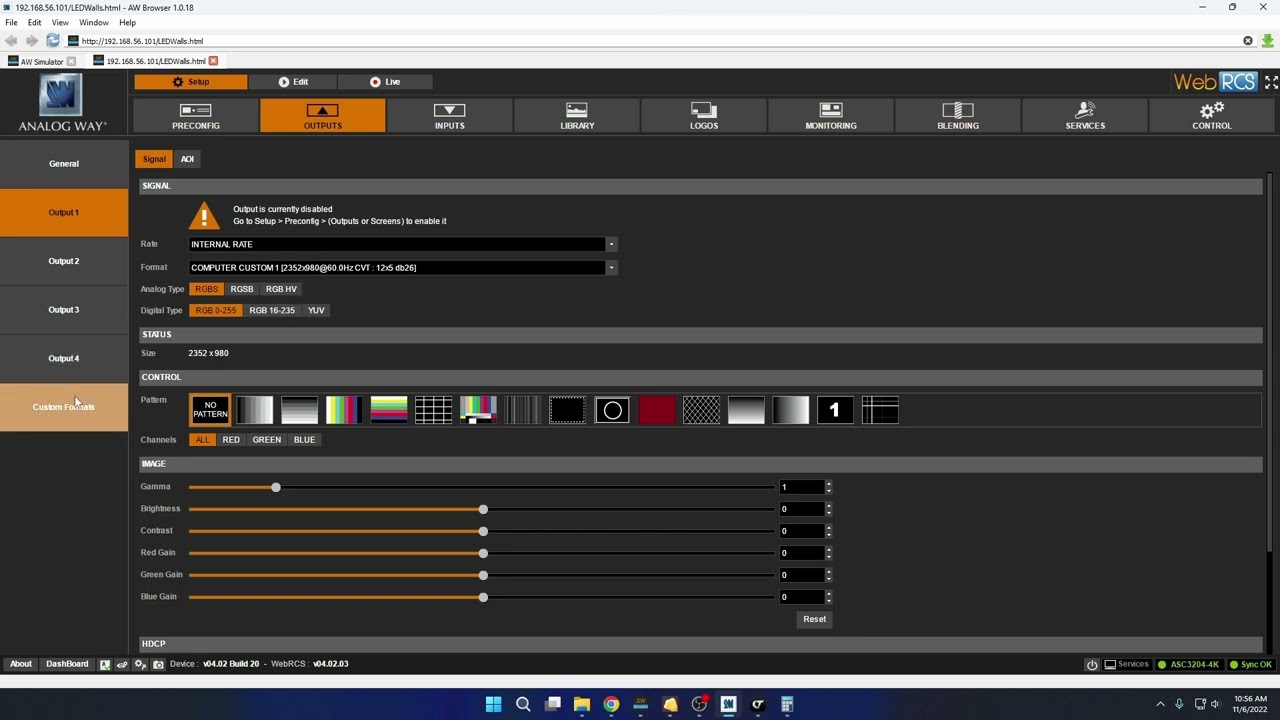The height and width of the screenshot is (720, 1280).
Task: Open the Monitoring section
Action: click(831, 115)
